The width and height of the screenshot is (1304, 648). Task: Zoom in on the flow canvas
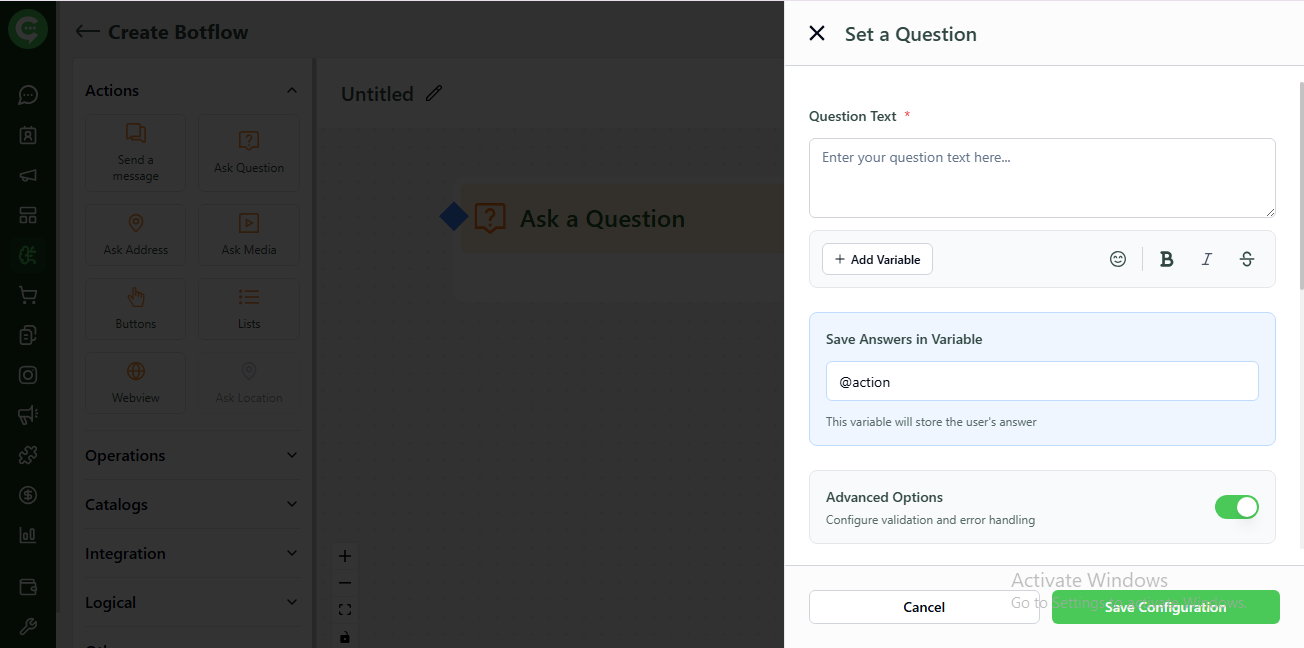(345, 555)
